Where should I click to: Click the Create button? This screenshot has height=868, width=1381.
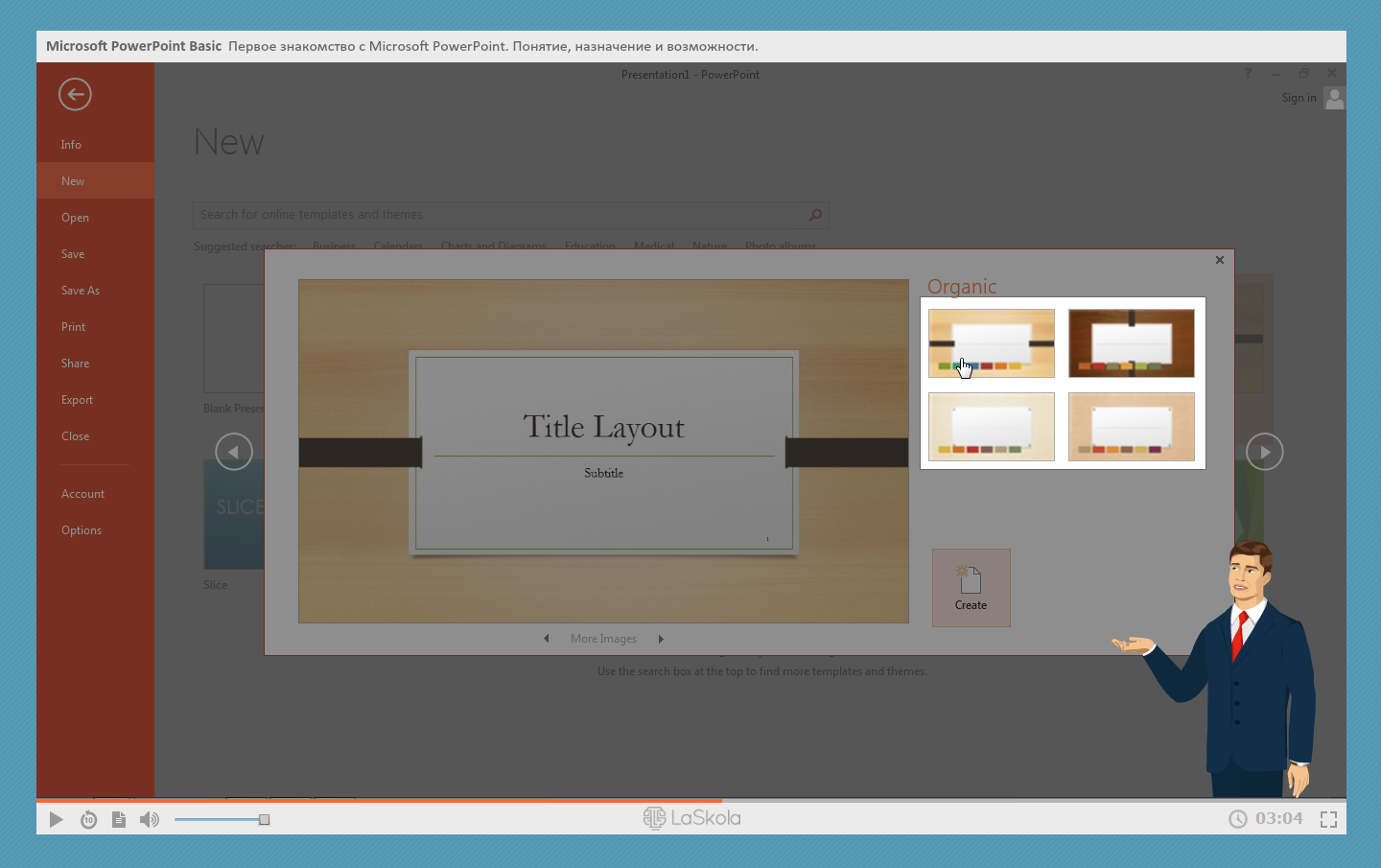click(x=971, y=587)
